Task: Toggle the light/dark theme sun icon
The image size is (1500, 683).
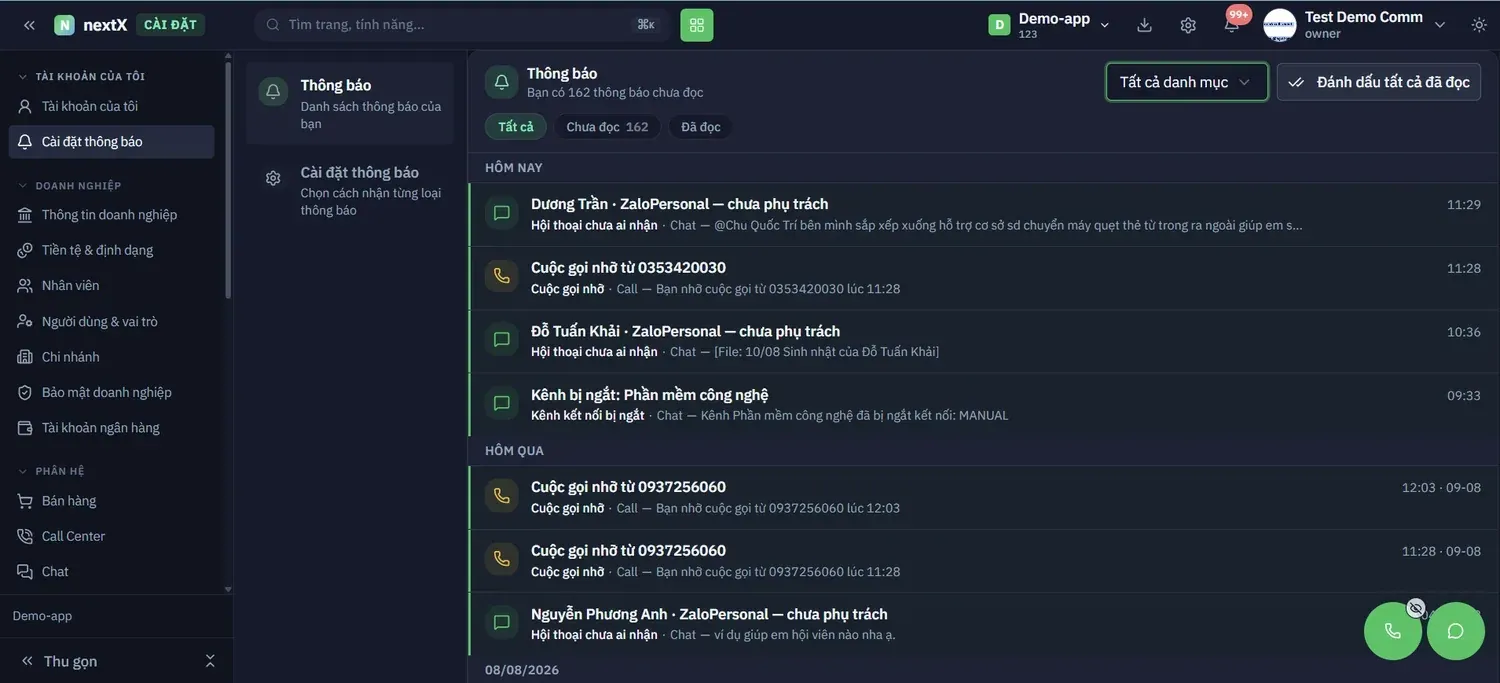Action: (x=1479, y=25)
